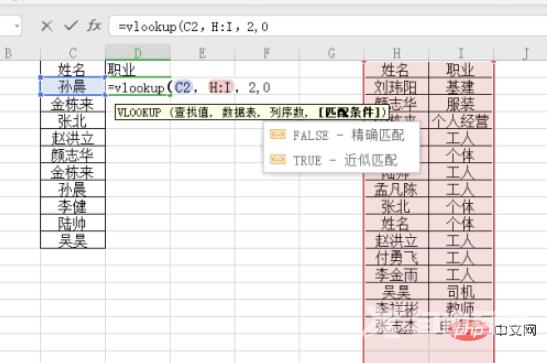Choose FALSE - 精确匹配 from the suggestion list
547x363 pixels.
click(x=342, y=135)
